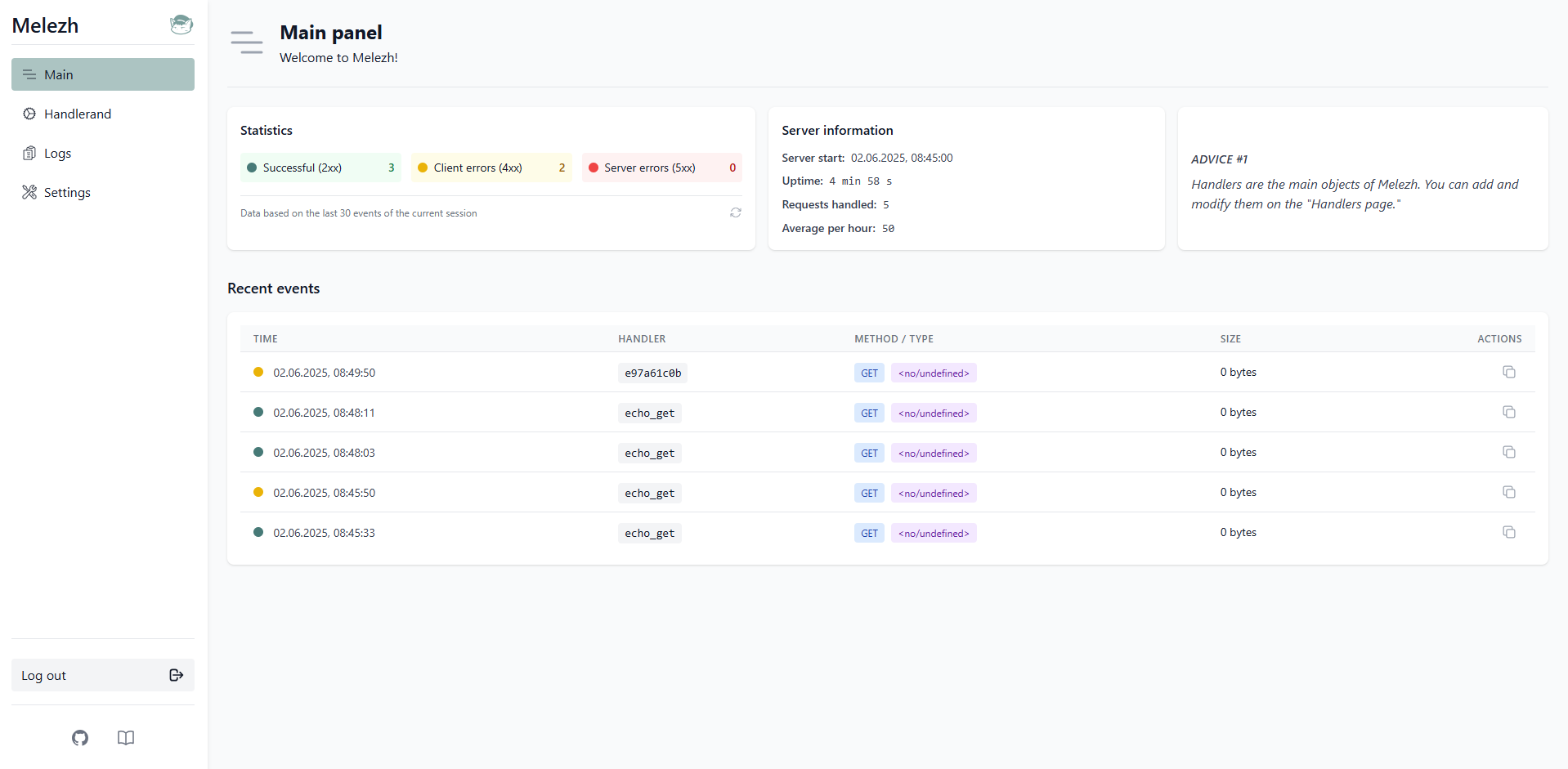Click the timestamp 02.06.2025, 08:49:50
Screen dimensions: 1568x769
324,373
